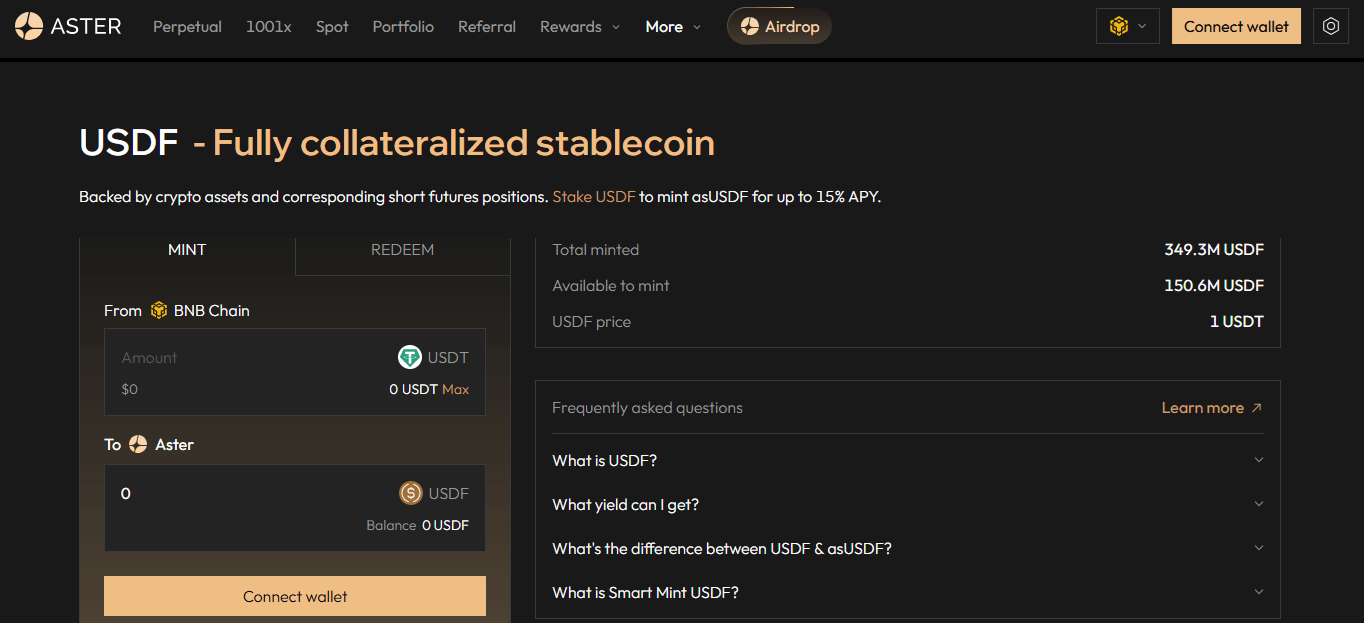The image size is (1364, 623).
Task: Switch to the REDEEM tab
Action: [x=402, y=250]
